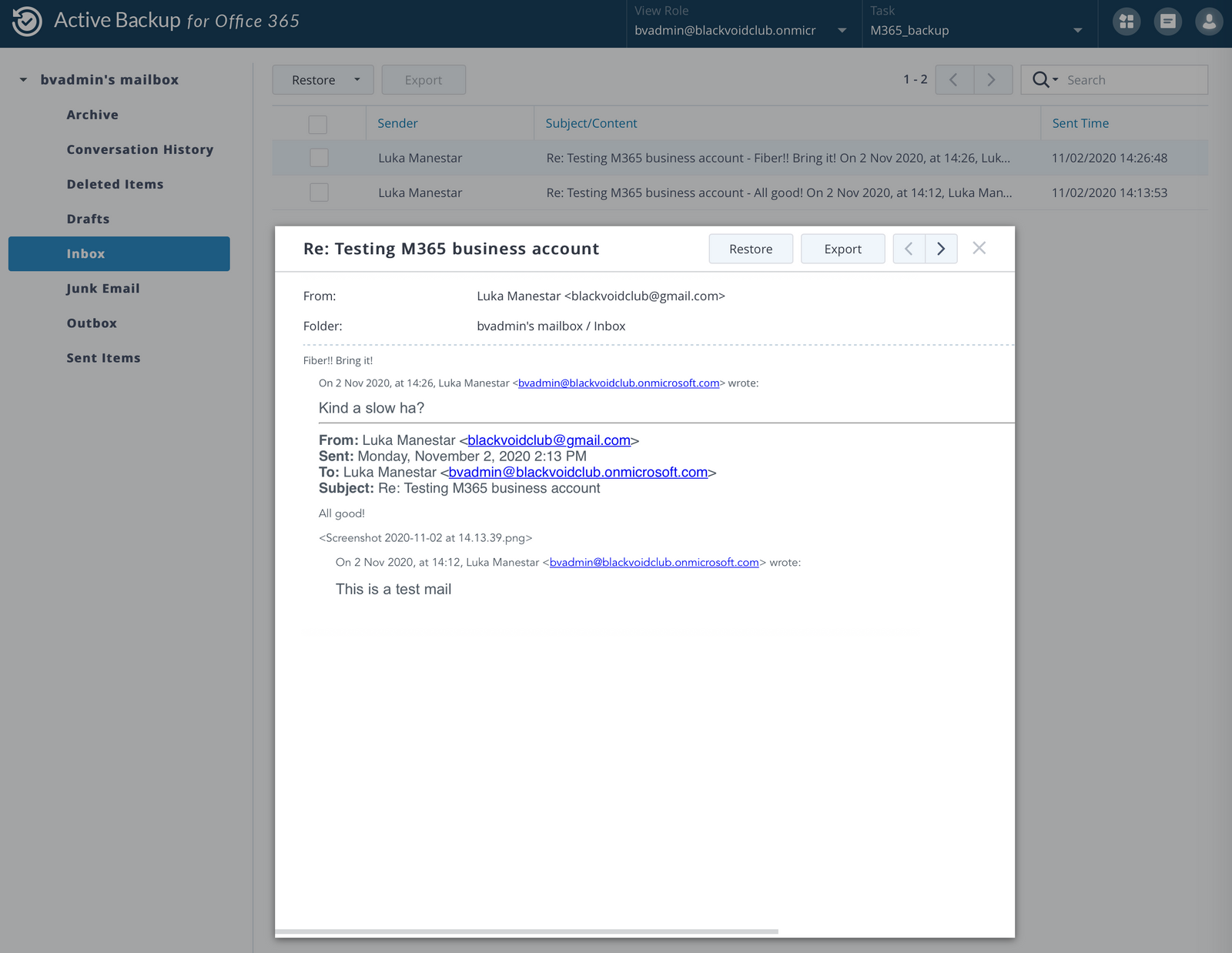The image size is (1232, 953).
Task: Click the '1 - 2' page count text
Action: (916, 79)
